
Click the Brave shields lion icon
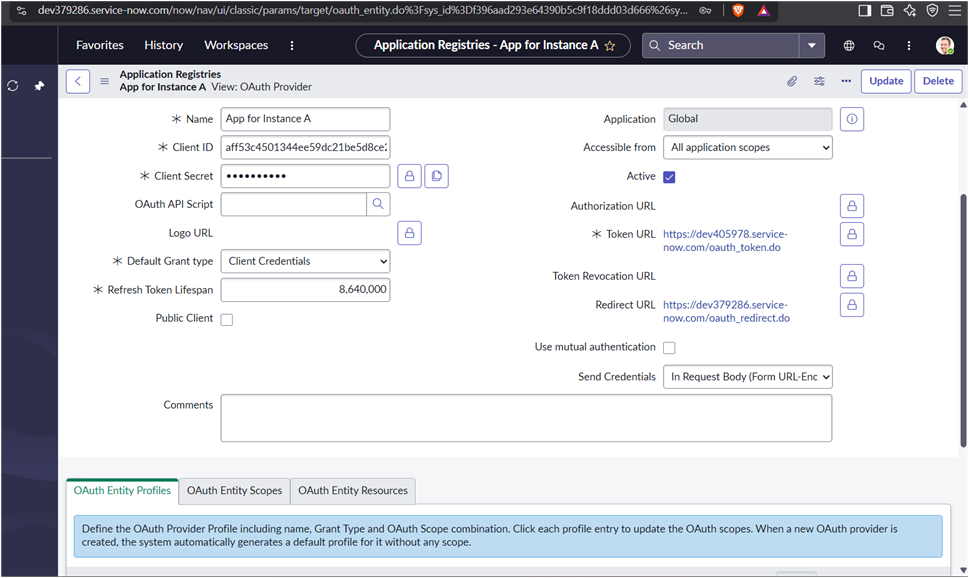point(738,11)
